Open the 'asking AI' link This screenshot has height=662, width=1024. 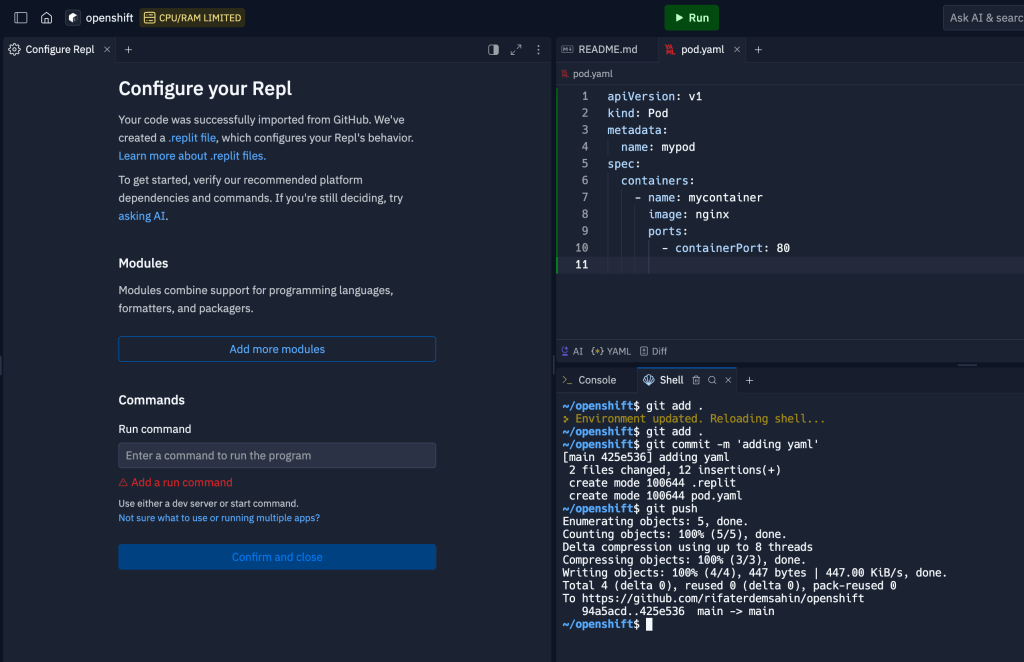coord(142,216)
